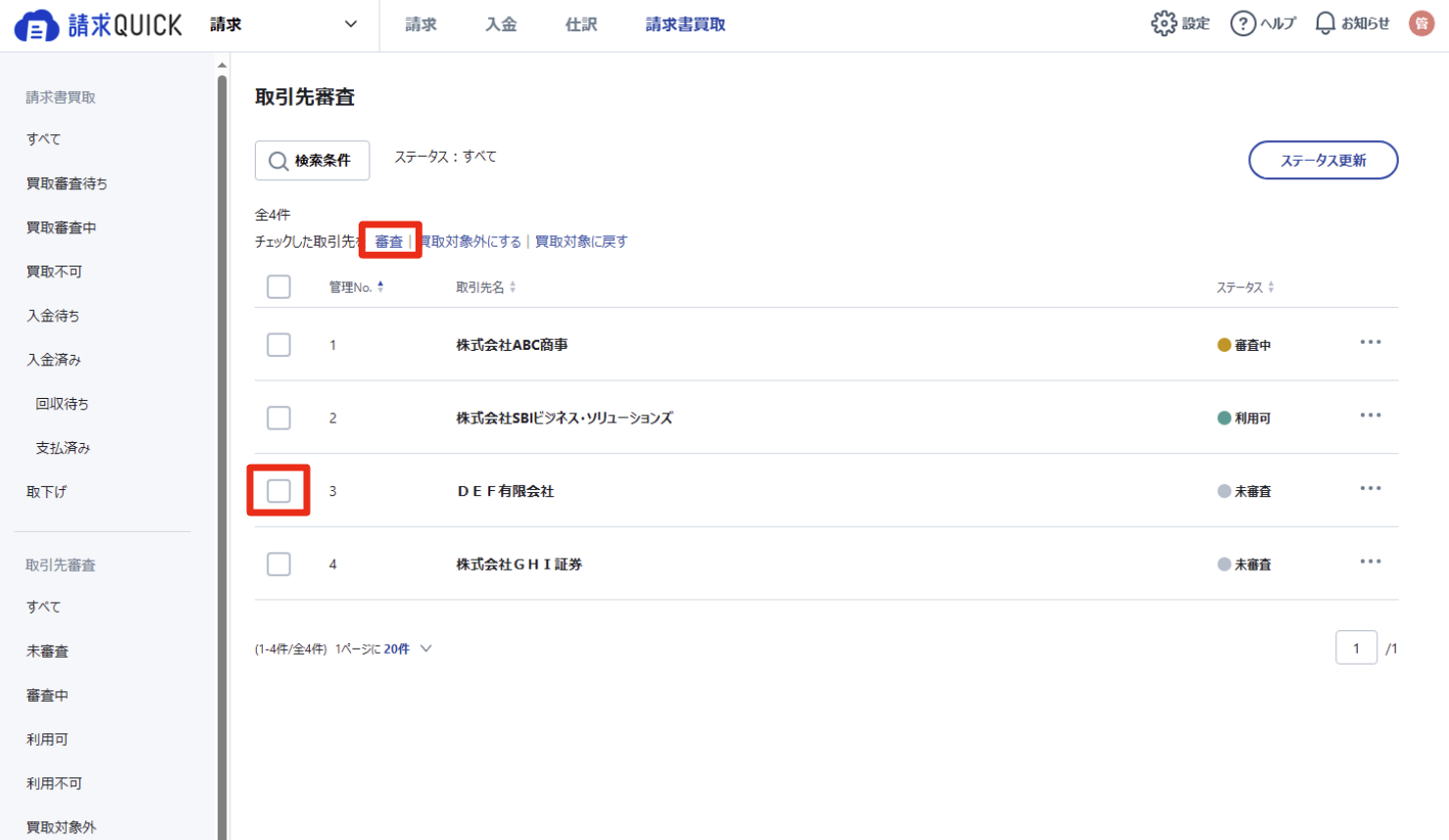Screen dimensions: 1449x840
Task: Click the ステータス更新 button
Action: [x=1323, y=161]
